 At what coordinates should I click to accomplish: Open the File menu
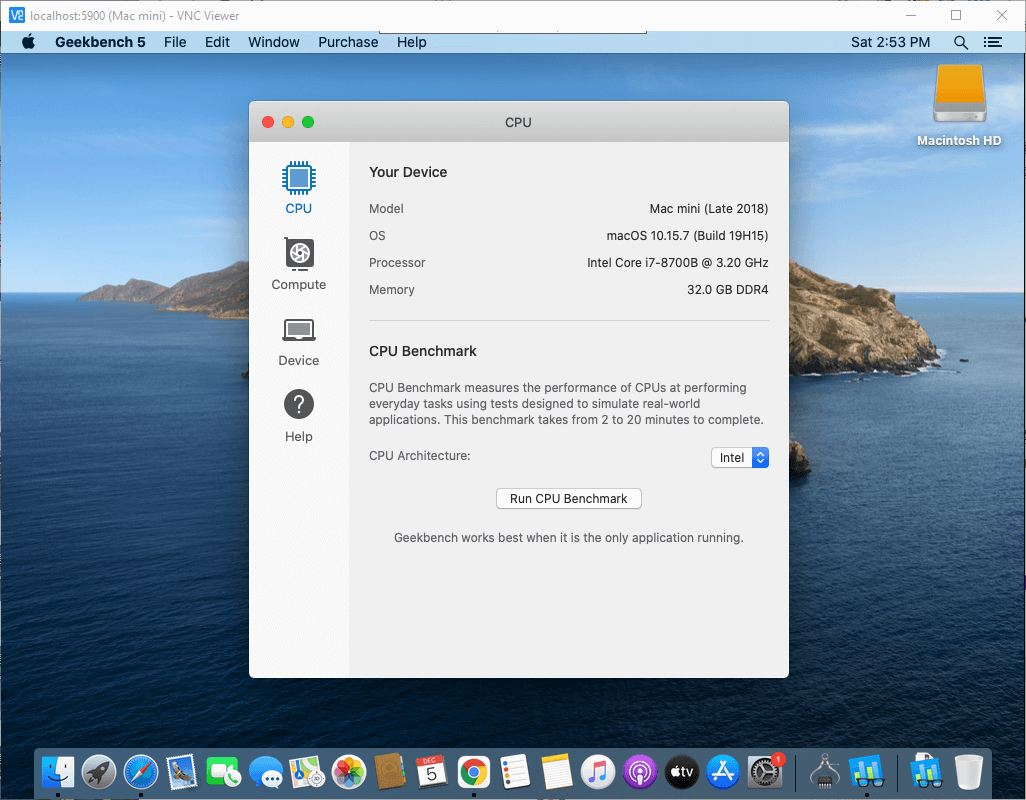pos(175,42)
